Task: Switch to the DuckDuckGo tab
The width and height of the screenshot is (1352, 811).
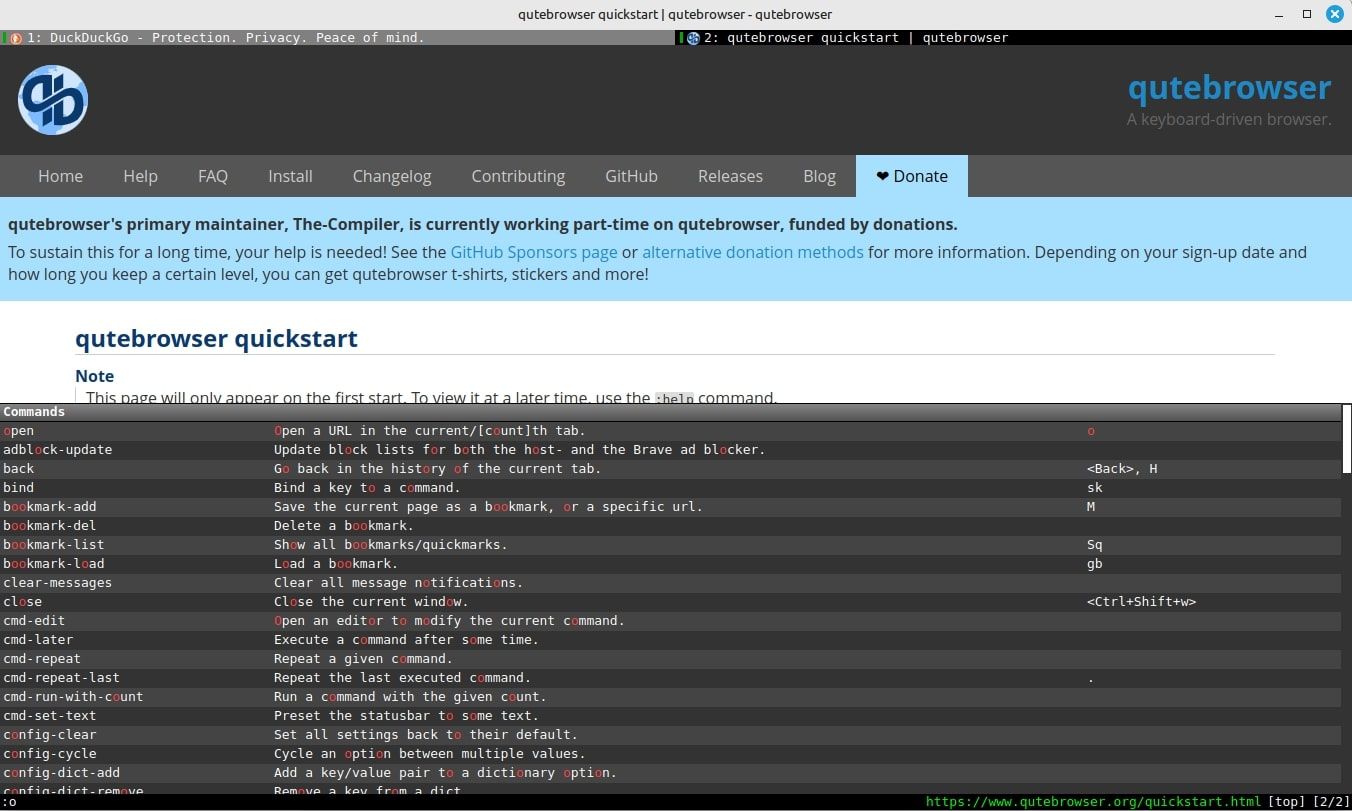Action: [338, 38]
